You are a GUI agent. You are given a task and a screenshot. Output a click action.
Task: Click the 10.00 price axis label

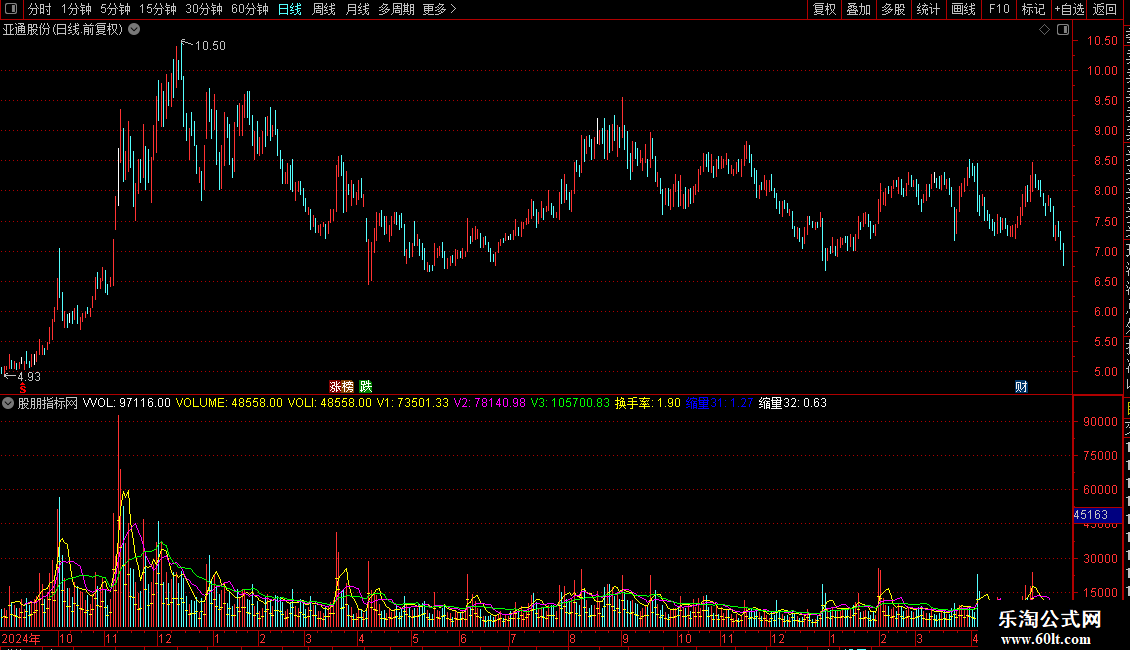pos(1102,71)
